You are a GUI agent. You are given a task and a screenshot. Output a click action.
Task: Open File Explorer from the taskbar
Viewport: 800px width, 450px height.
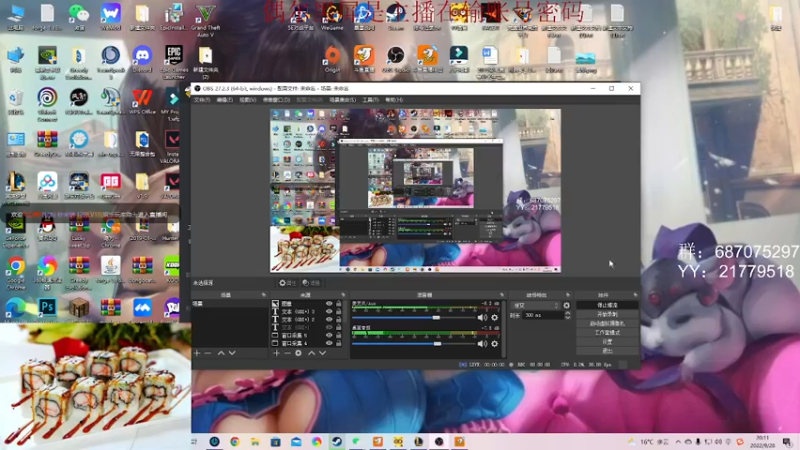coord(255,441)
